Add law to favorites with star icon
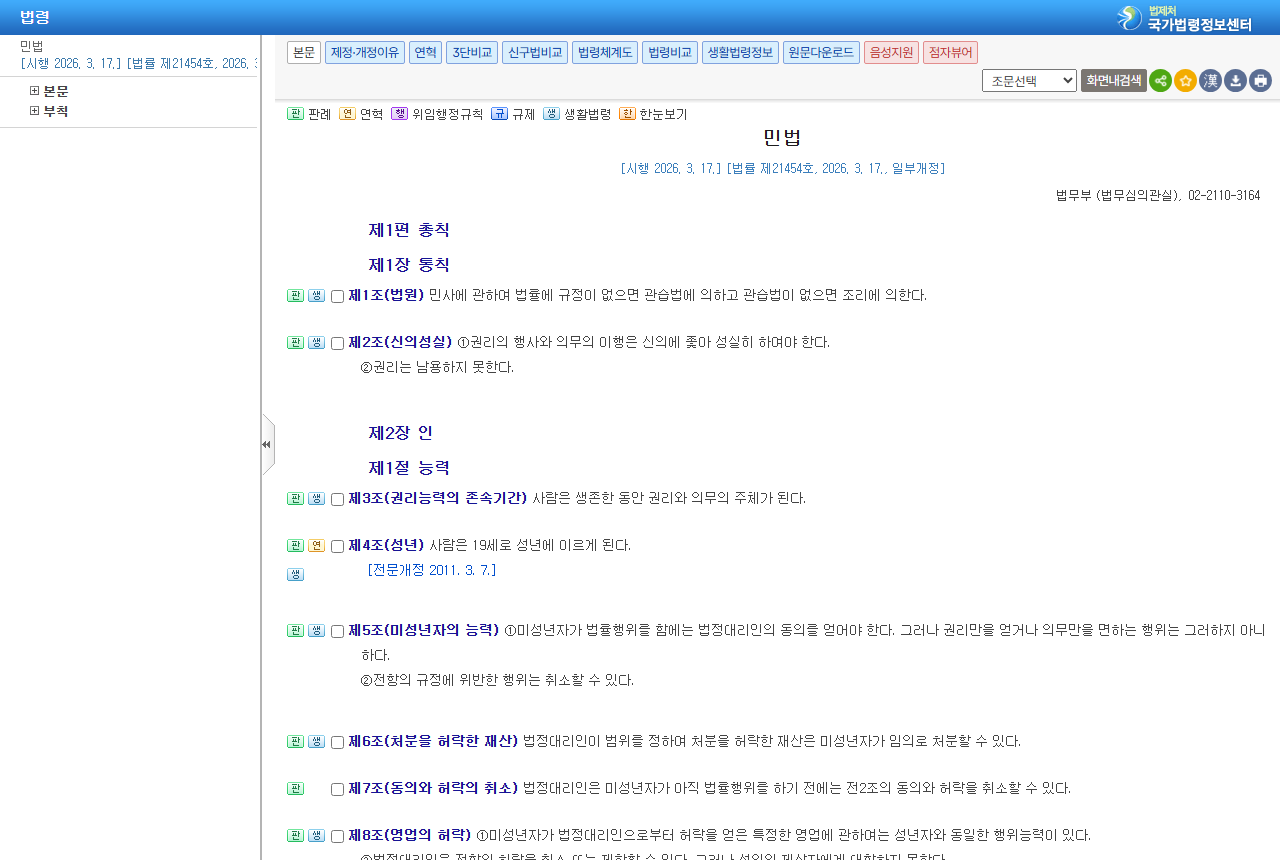This screenshot has width=1280, height=860. pos(1185,81)
